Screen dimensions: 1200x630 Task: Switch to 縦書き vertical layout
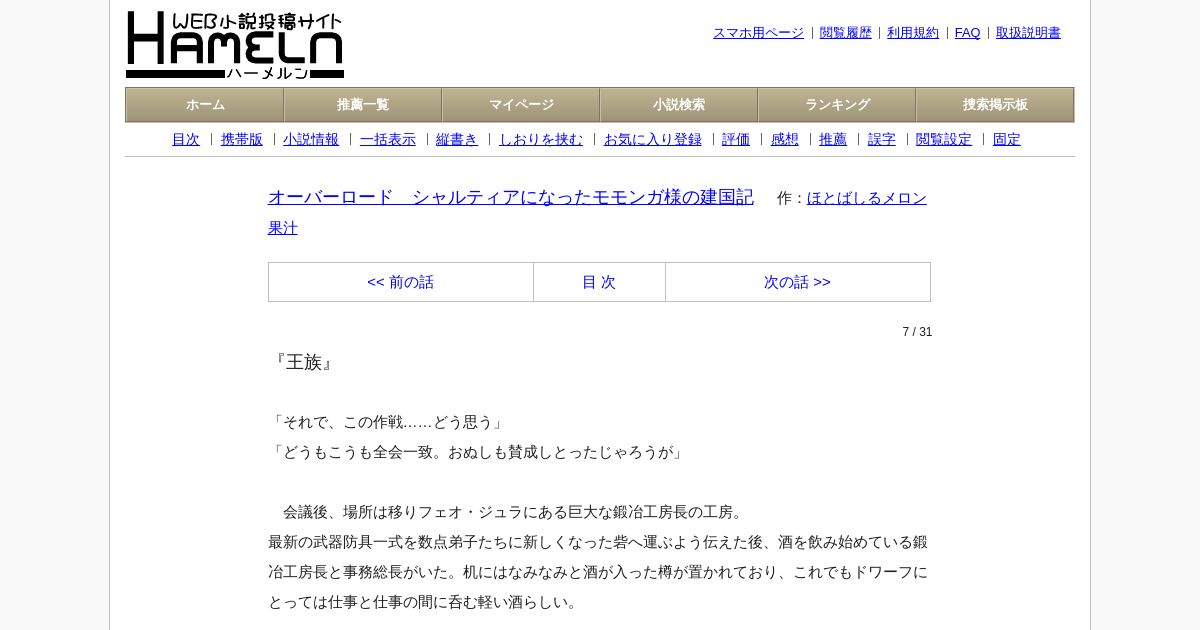[457, 140]
